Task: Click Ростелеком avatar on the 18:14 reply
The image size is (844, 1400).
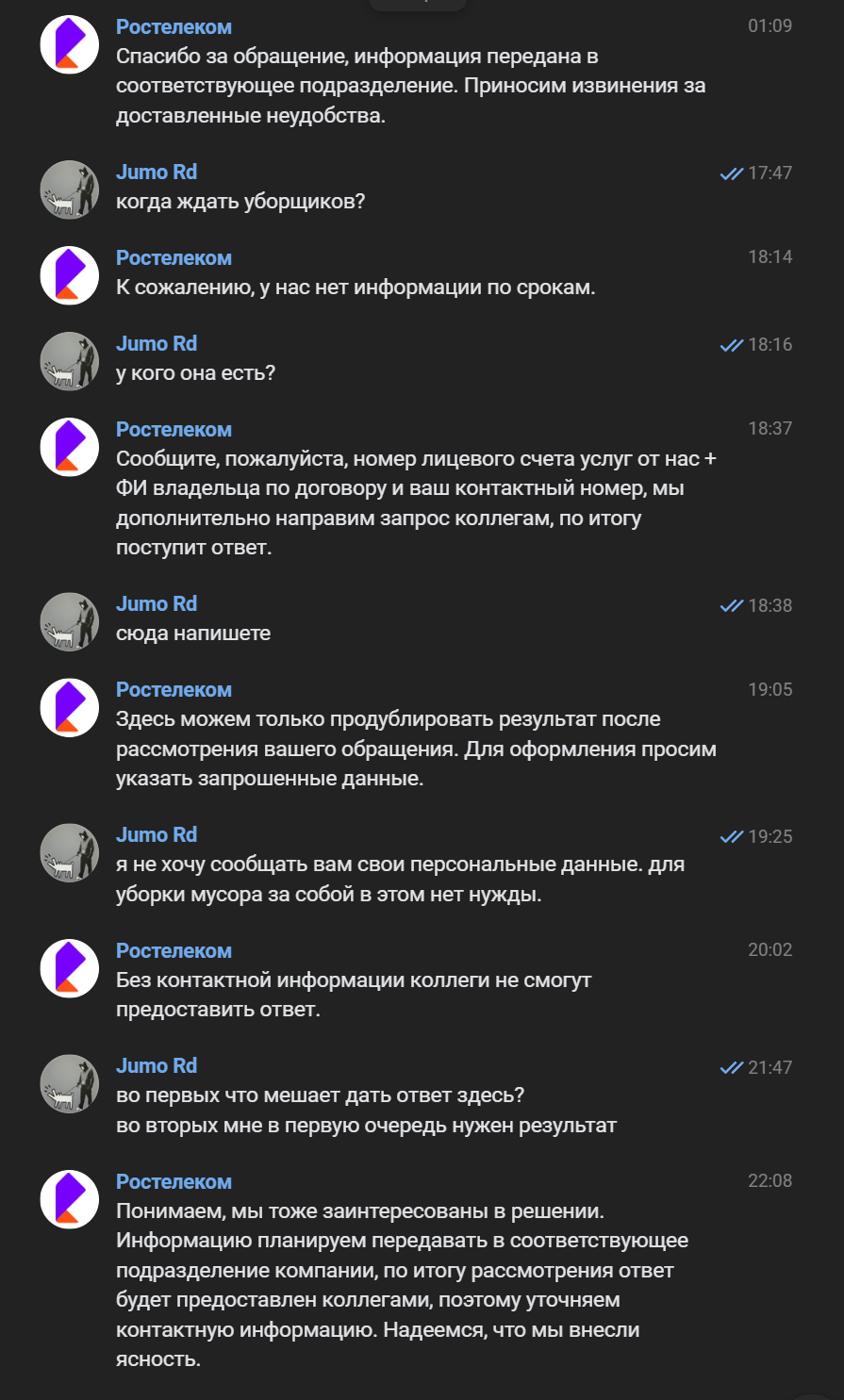Action: click(70, 275)
